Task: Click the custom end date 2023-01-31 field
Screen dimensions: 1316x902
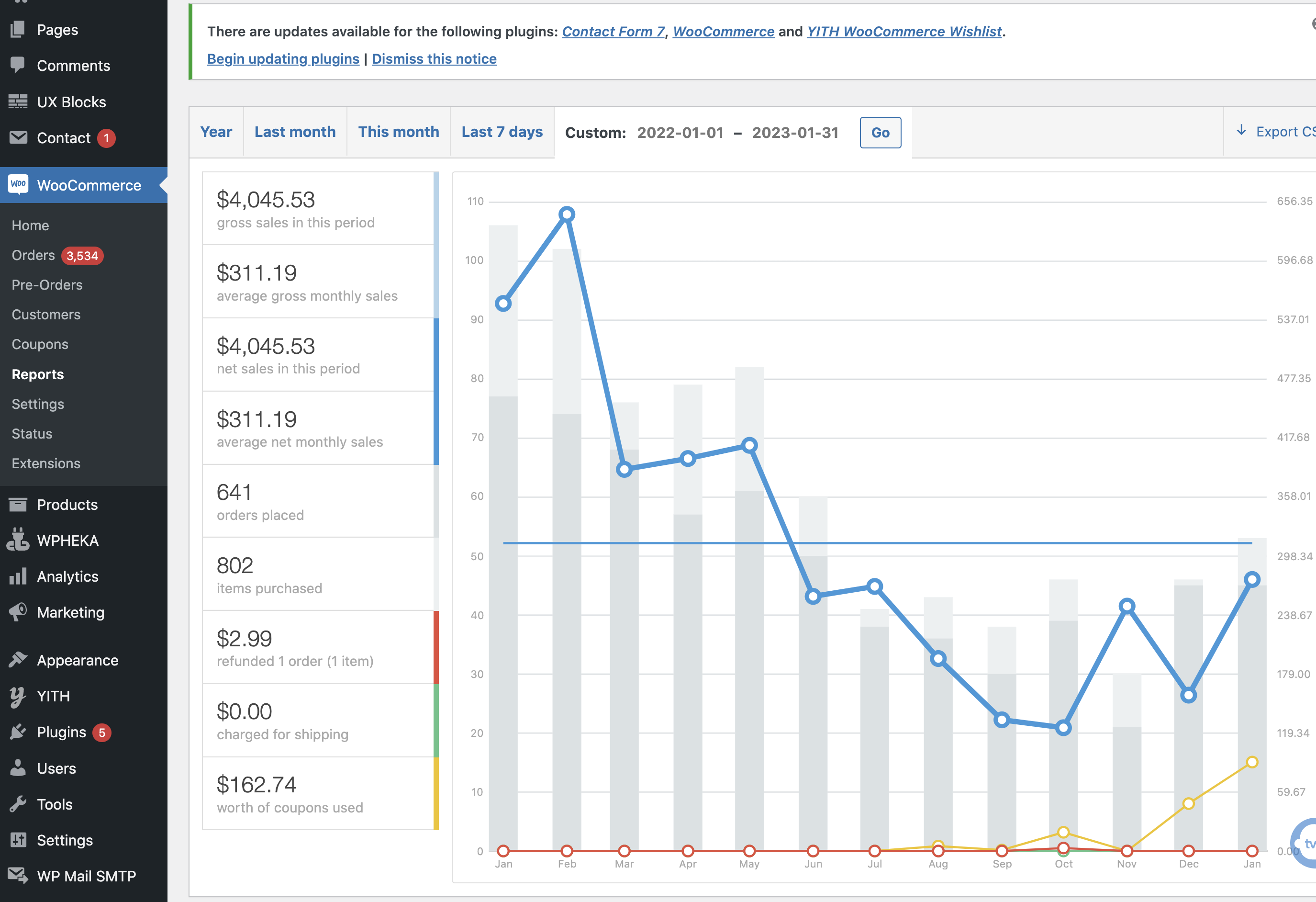Action: point(795,133)
